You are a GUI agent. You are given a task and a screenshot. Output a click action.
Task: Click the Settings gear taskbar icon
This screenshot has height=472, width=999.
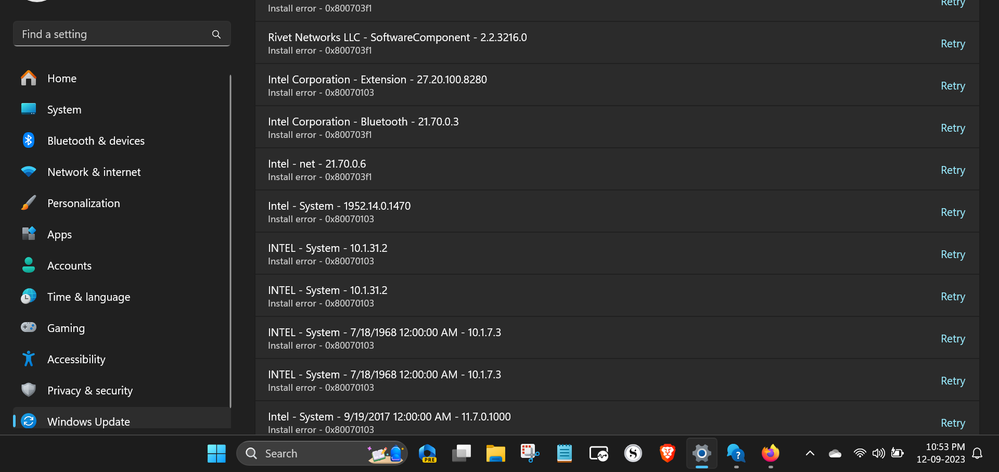(x=701, y=454)
